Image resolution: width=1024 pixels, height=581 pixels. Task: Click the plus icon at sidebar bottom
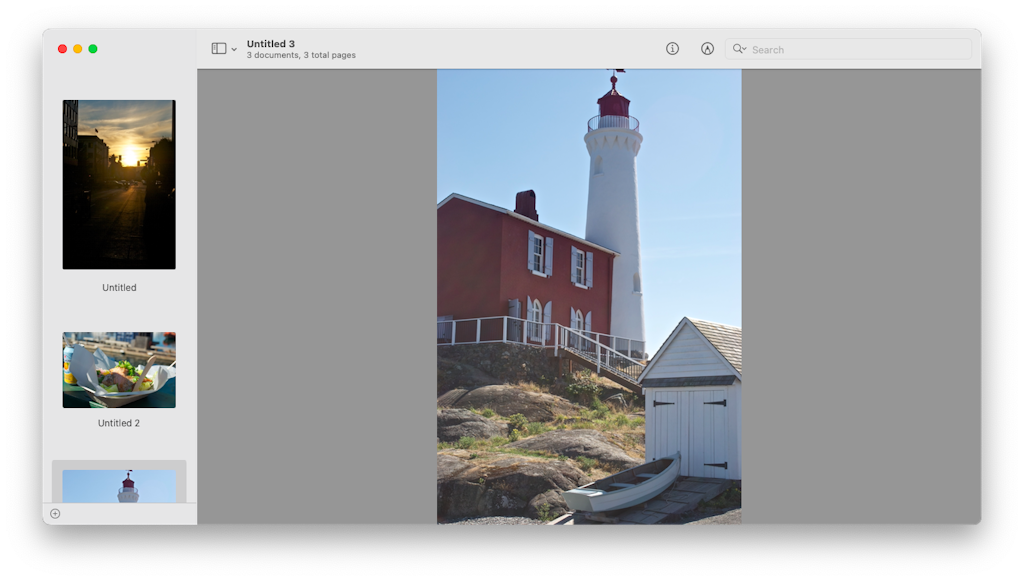[54, 513]
